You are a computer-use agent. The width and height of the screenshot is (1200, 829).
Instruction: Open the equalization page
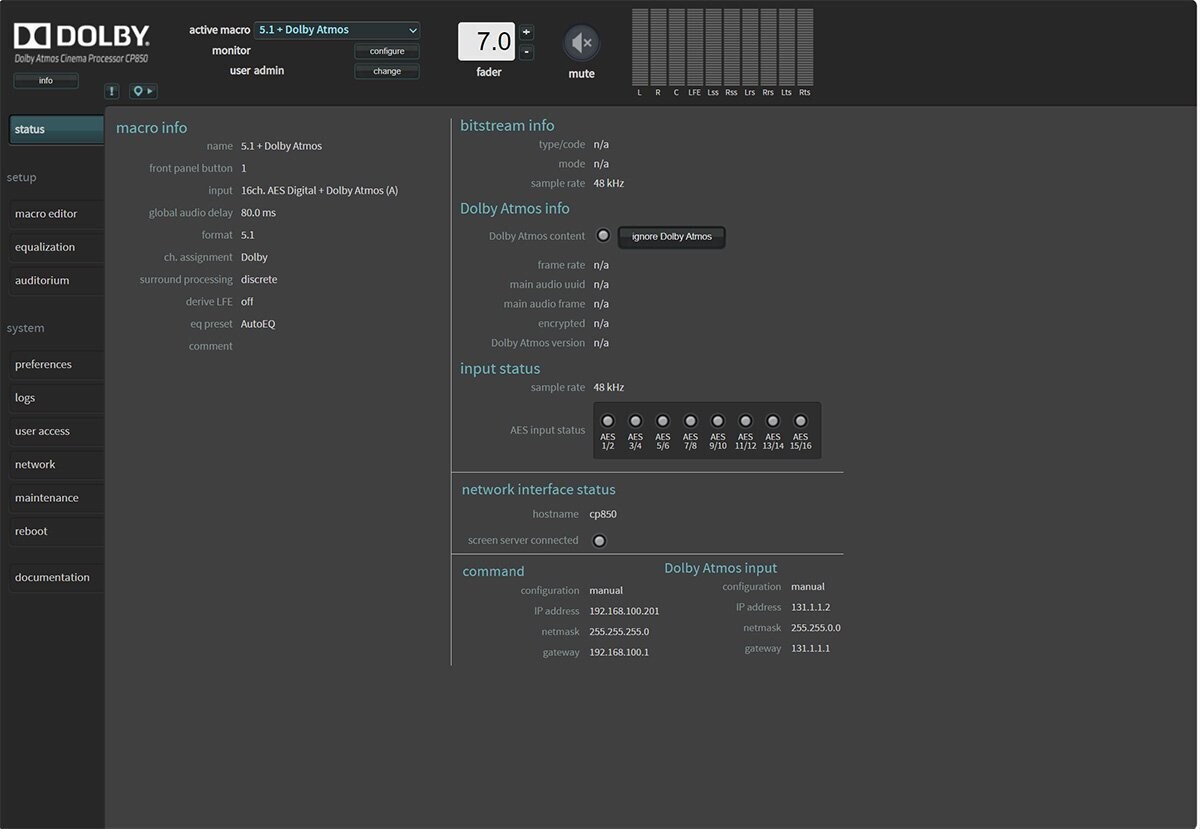click(x=56, y=247)
